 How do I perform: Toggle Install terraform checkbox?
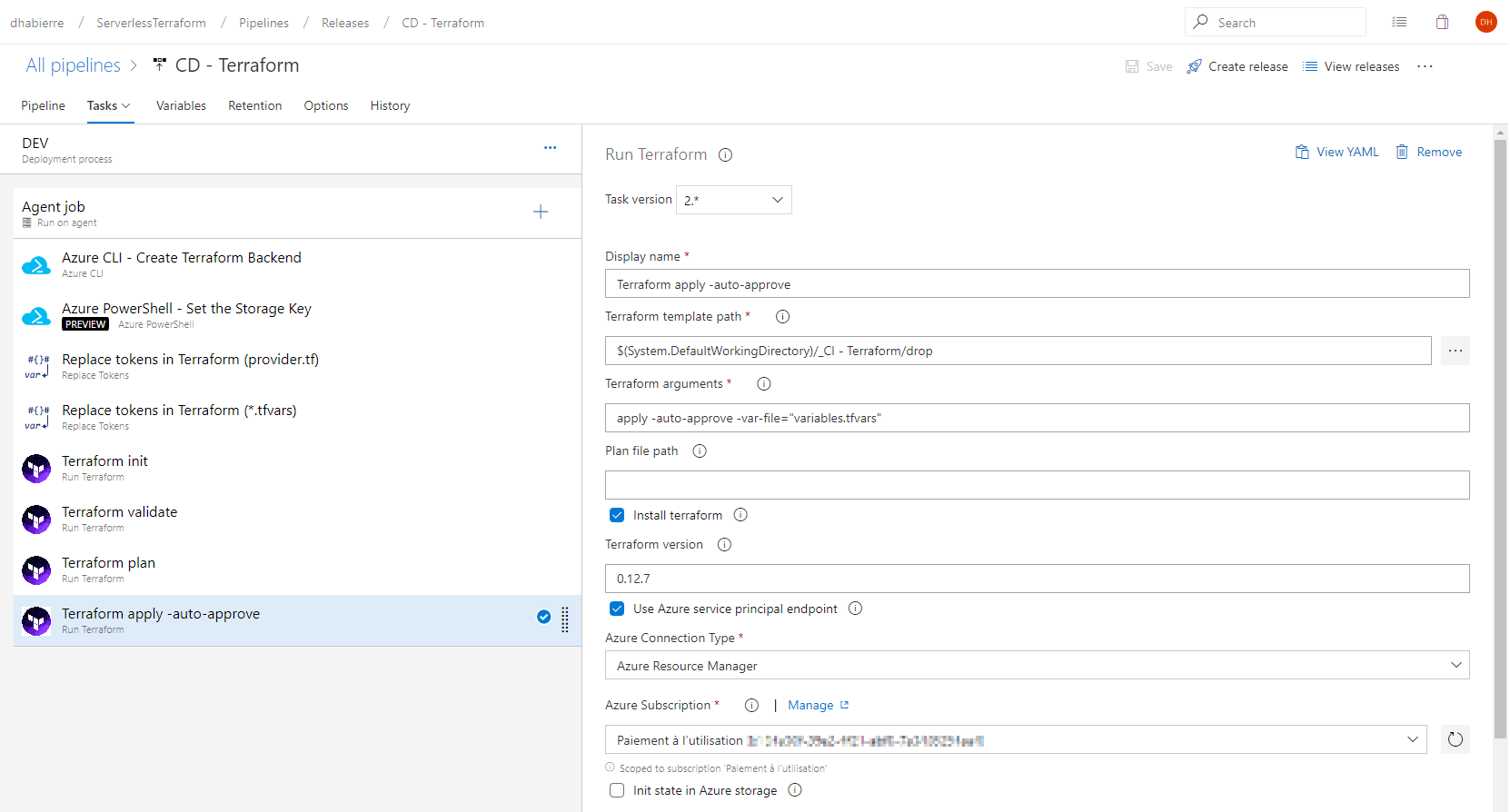(x=617, y=515)
